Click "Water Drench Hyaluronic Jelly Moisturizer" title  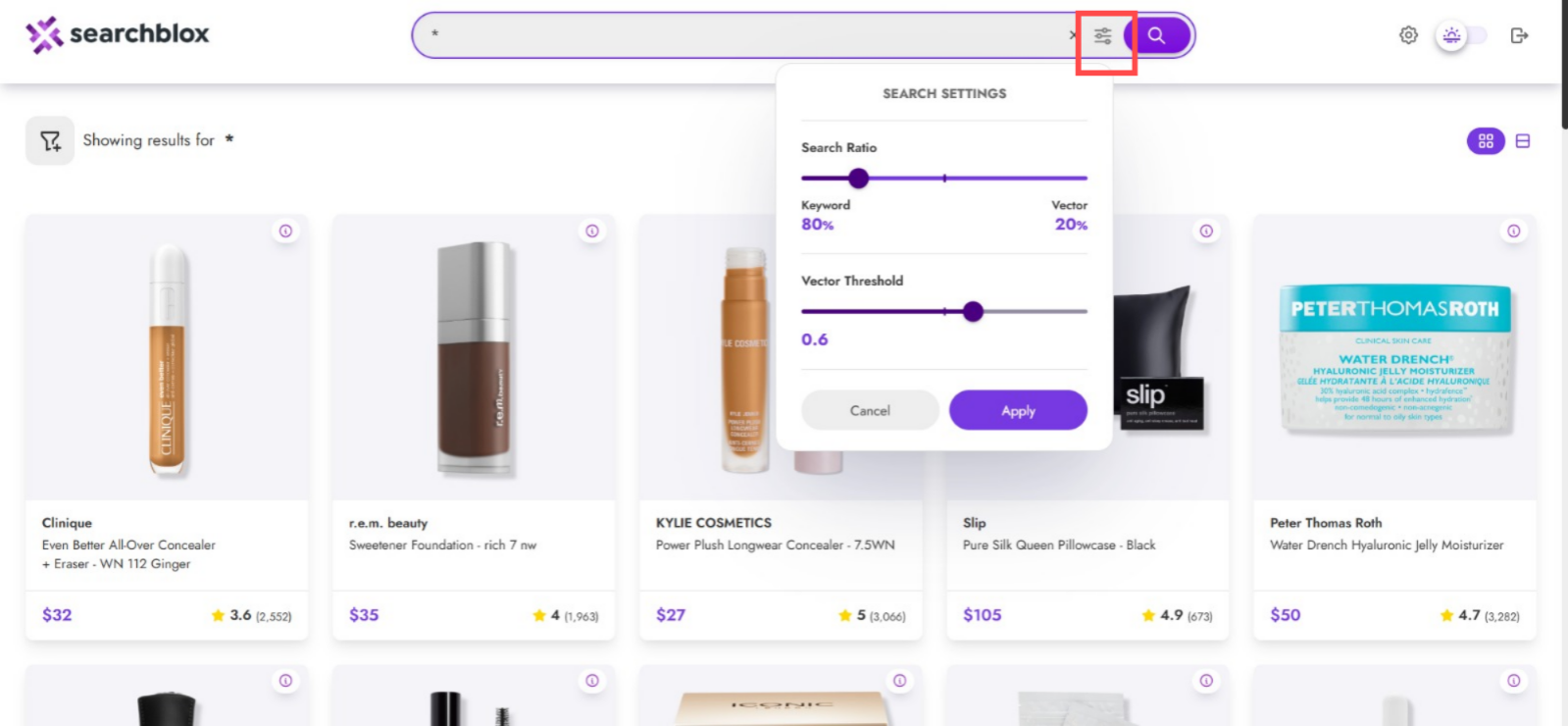[x=1387, y=545]
